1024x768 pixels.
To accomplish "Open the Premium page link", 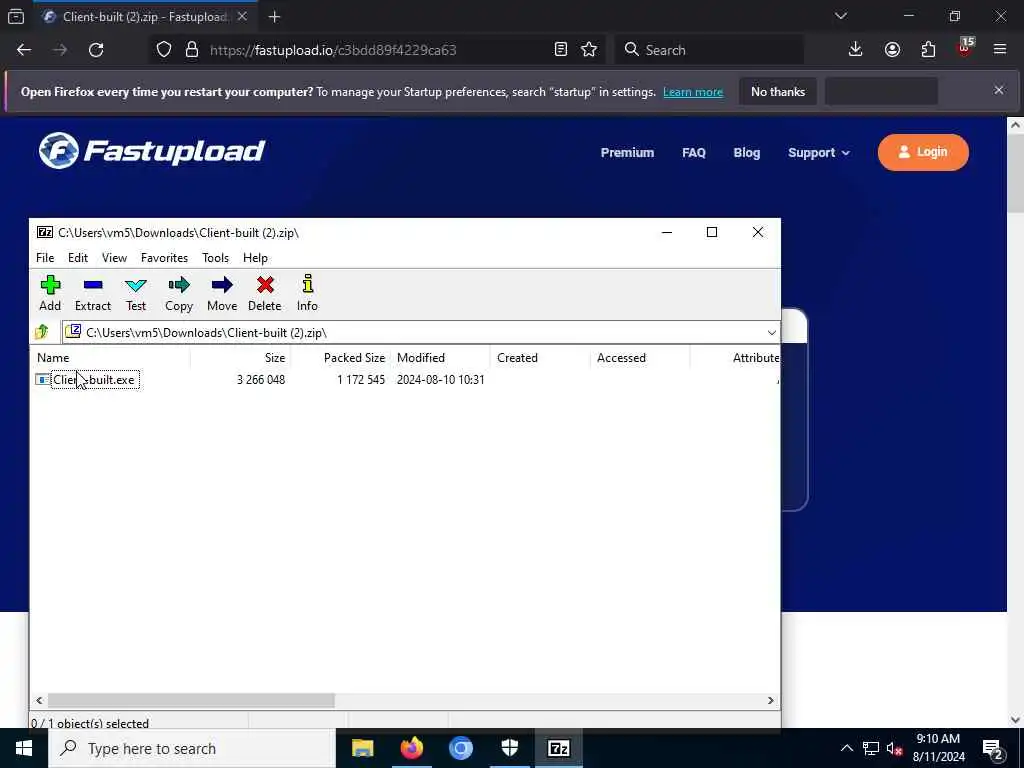I will click(x=627, y=153).
